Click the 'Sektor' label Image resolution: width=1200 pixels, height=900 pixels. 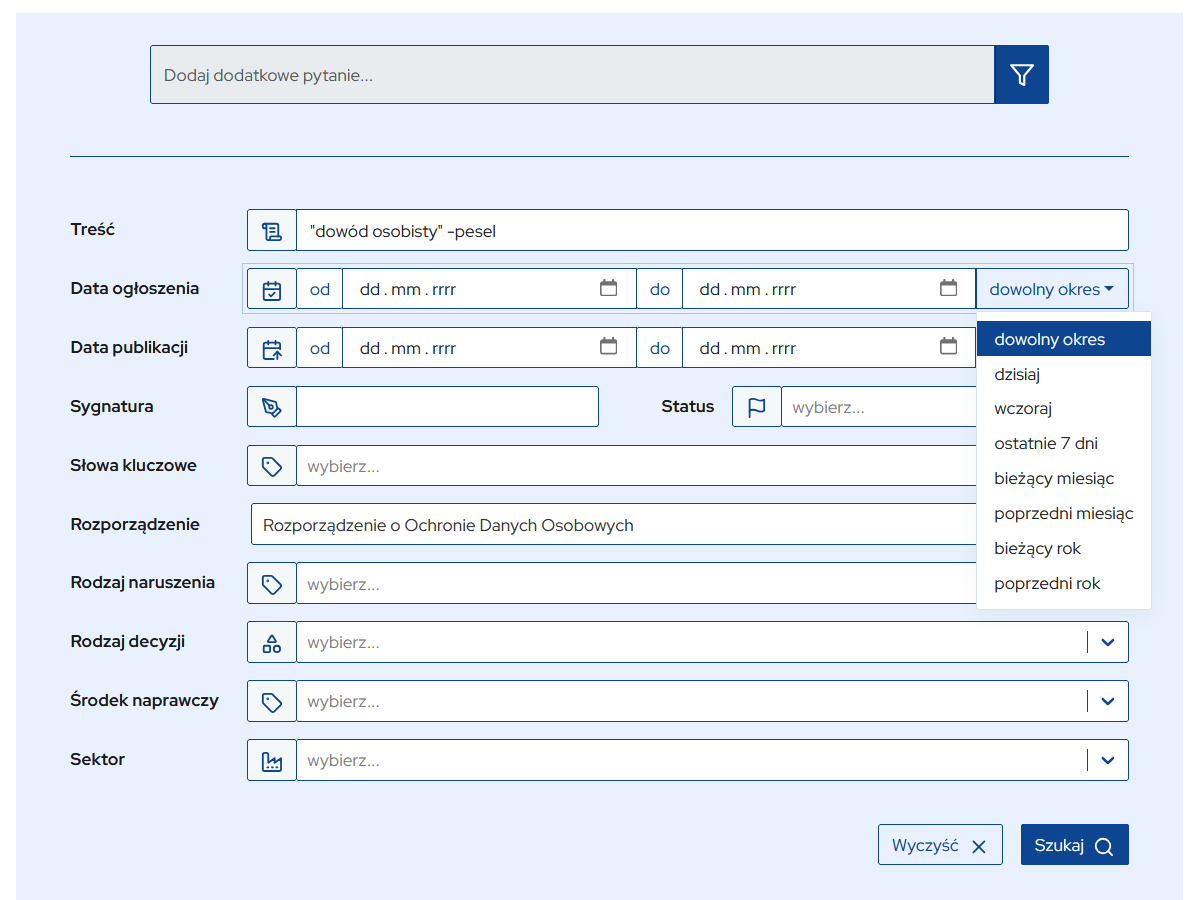click(x=98, y=760)
